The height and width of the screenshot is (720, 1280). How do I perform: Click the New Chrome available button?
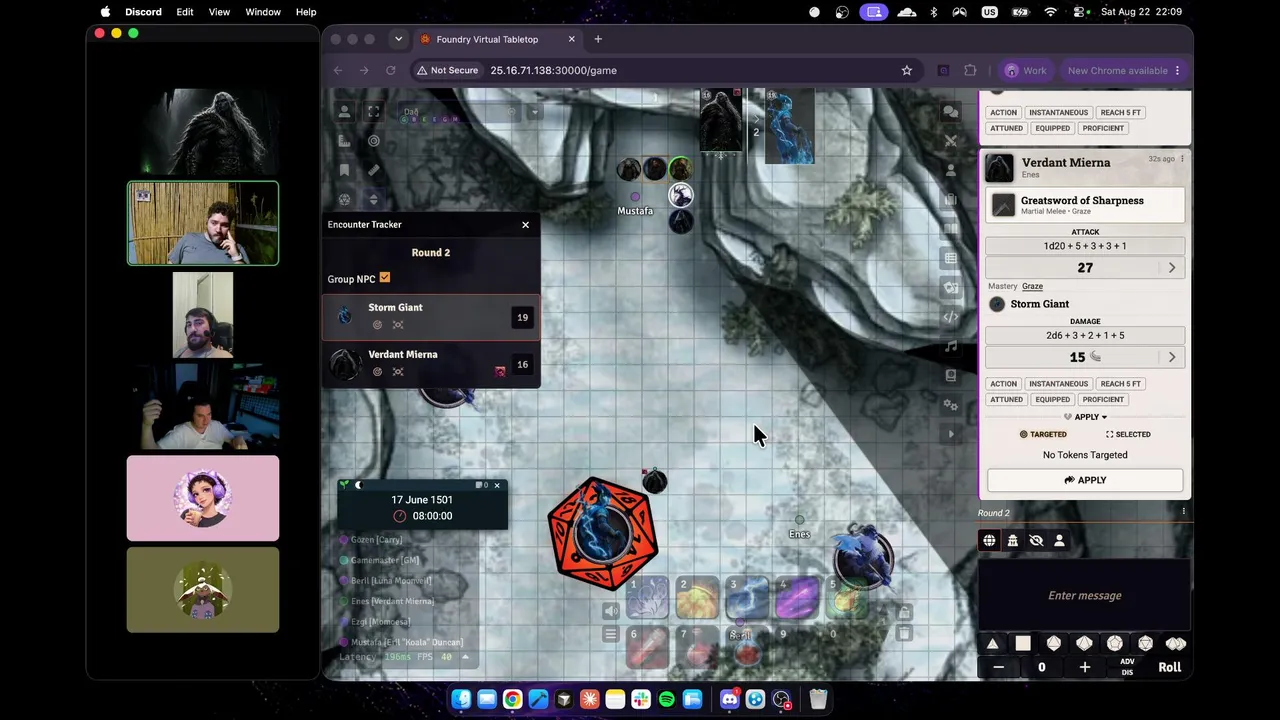point(1120,70)
